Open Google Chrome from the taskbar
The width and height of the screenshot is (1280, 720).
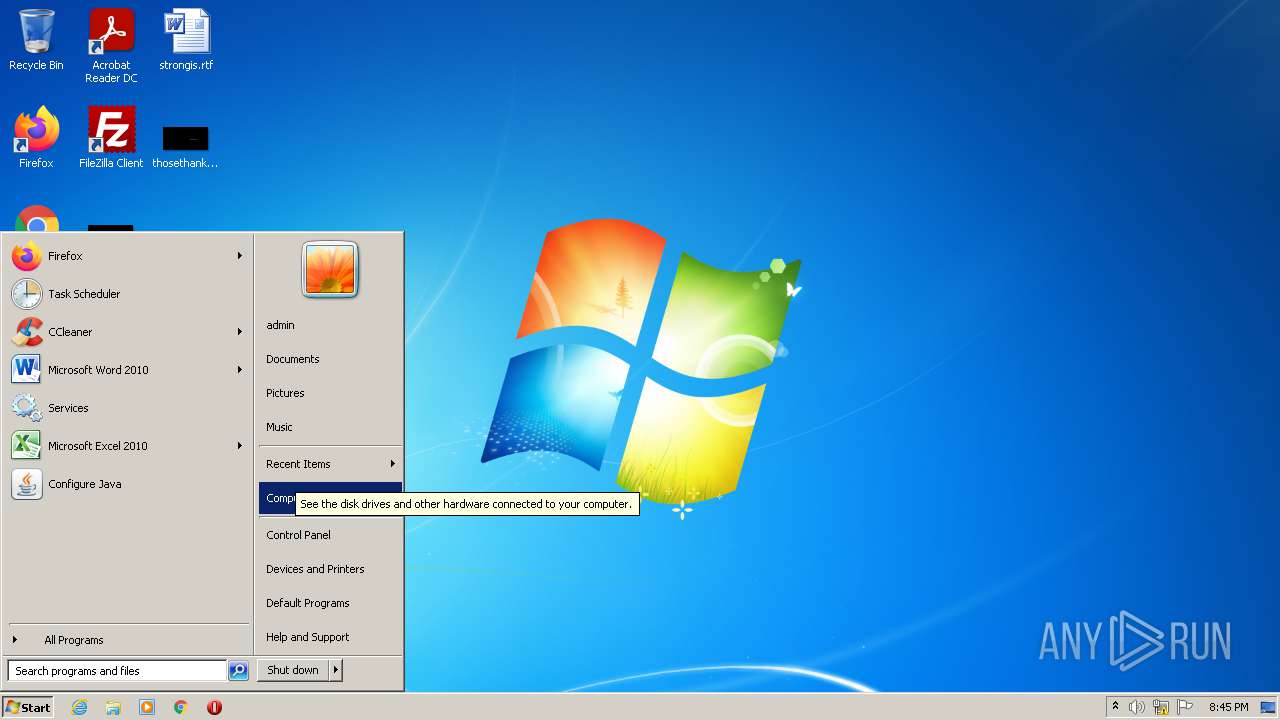tap(181, 707)
